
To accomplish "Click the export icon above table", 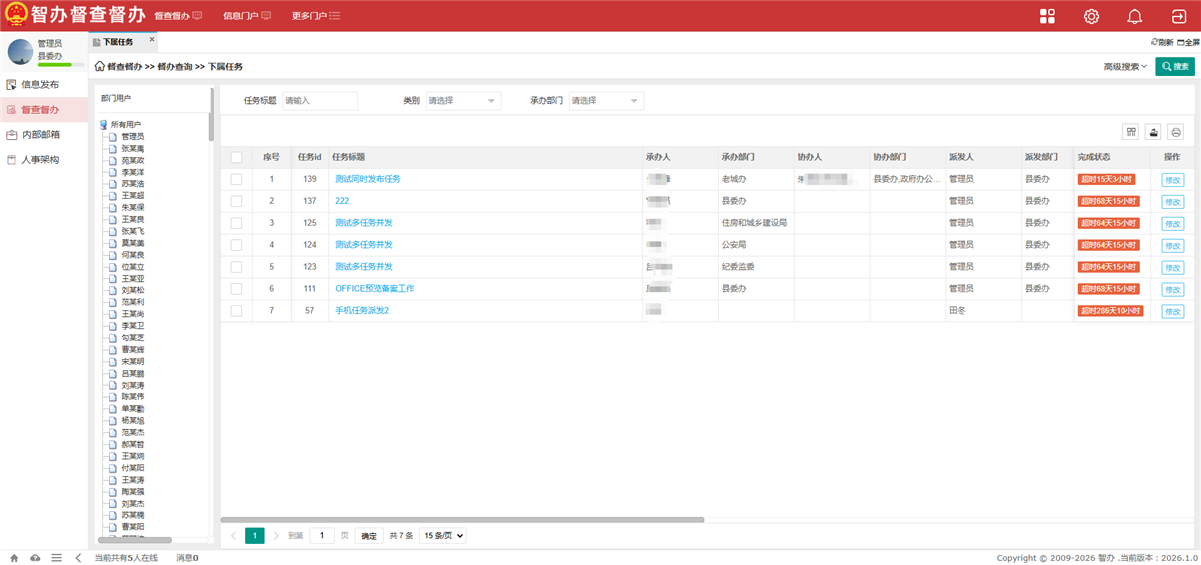I will point(1153,132).
